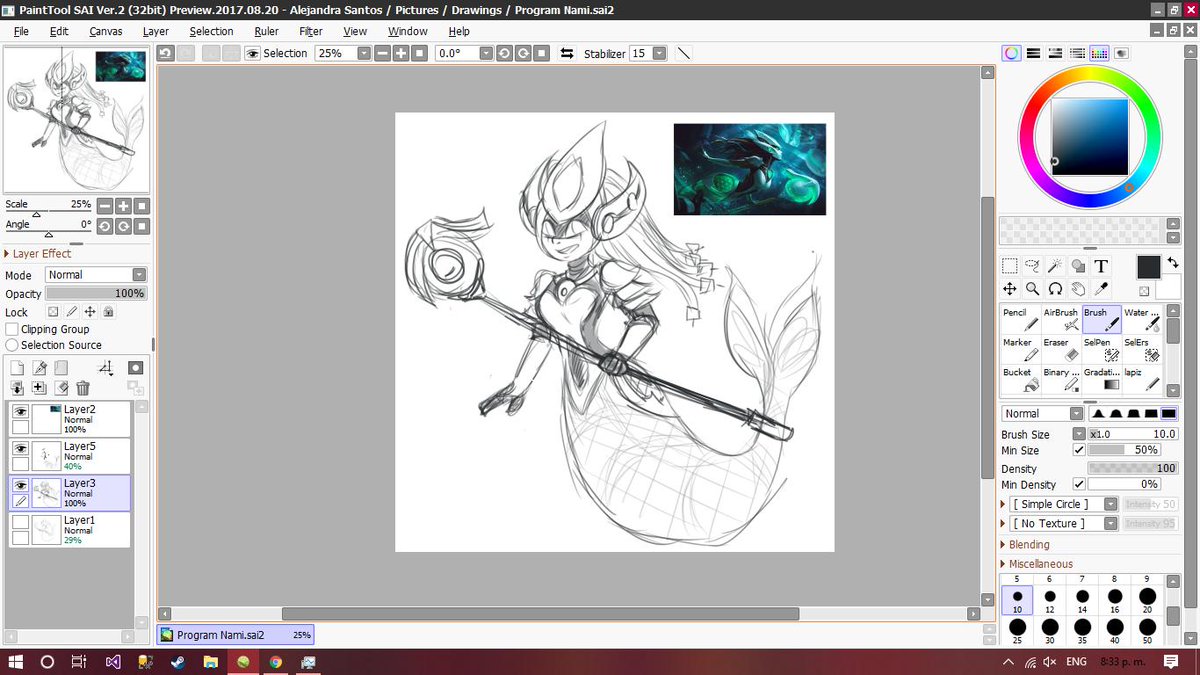Open the Layer menu
Screen dimensions: 1200x675
click(x=156, y=31)
